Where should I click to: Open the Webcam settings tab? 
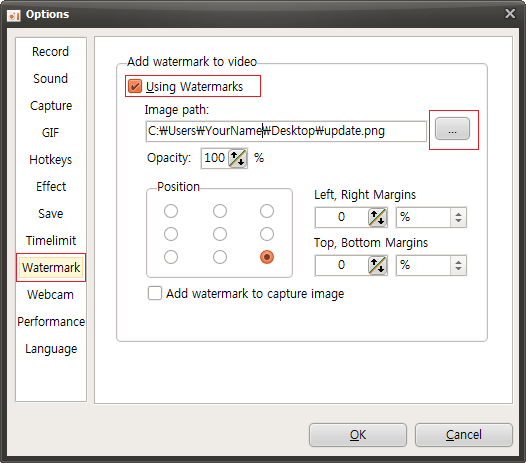pyautogui.click(x=51, y=295)
